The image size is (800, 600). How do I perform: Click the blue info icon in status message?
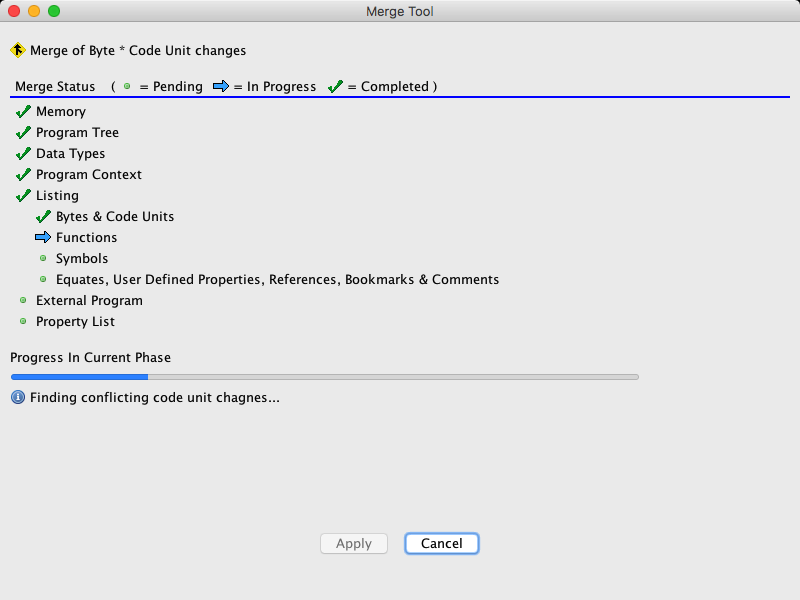[x=17, y=398]
